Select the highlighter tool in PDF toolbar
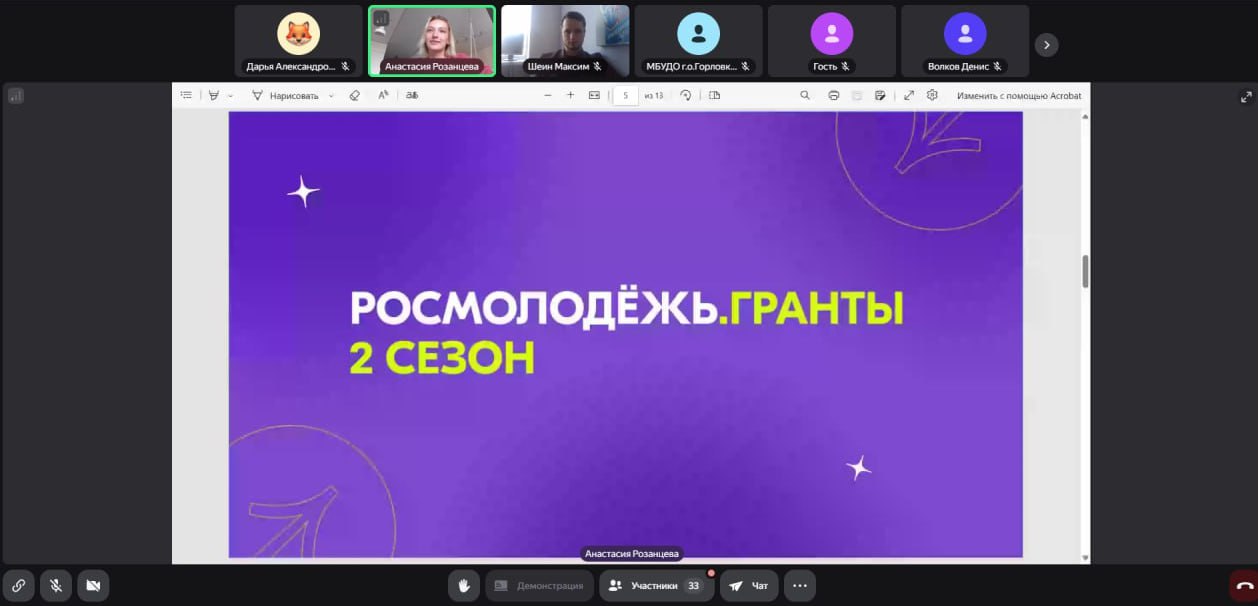The height and width of the screenshot is (606, 1258). tap(214, 95)
